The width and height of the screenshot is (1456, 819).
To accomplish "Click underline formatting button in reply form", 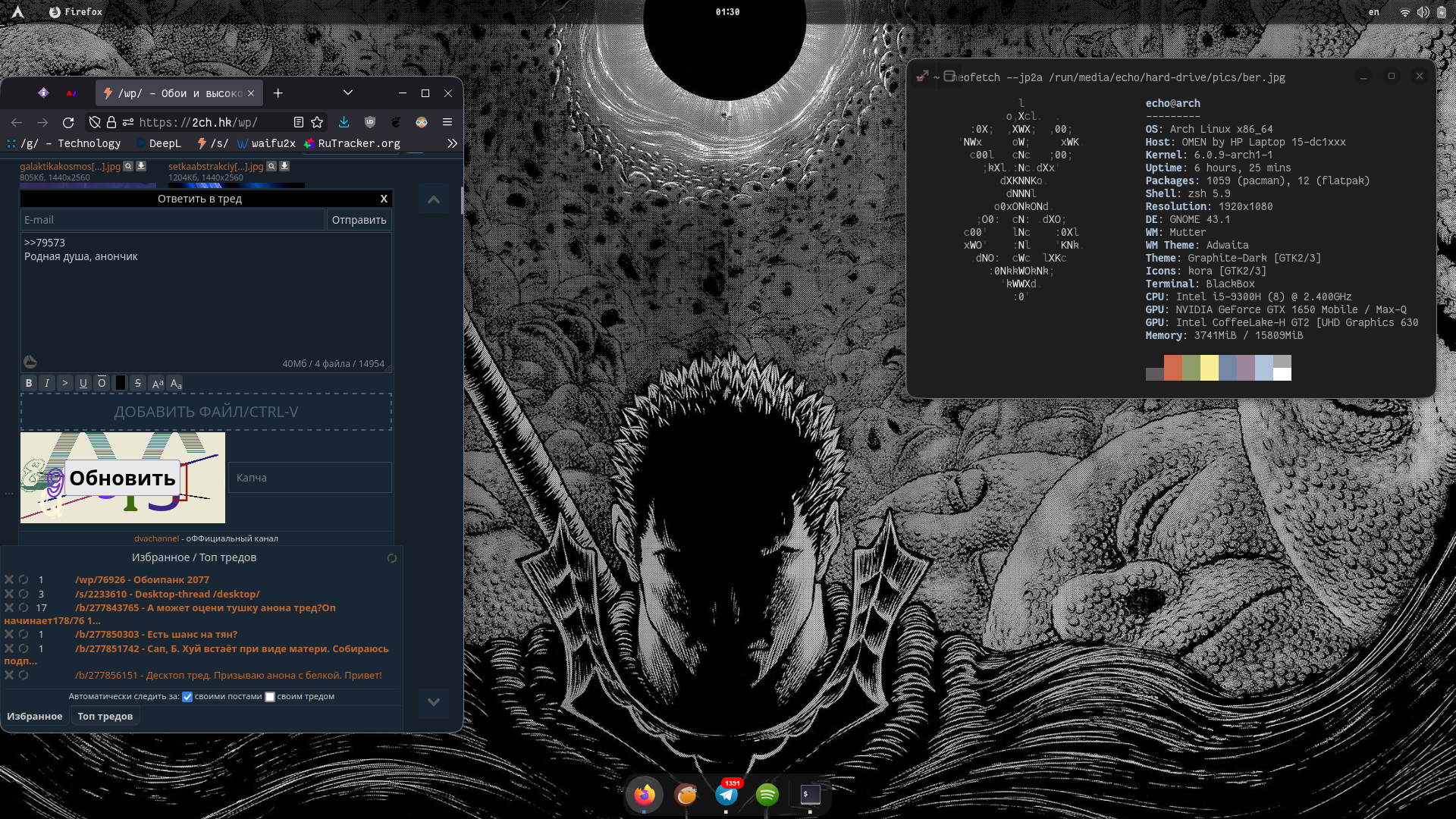I will [83, 383].
